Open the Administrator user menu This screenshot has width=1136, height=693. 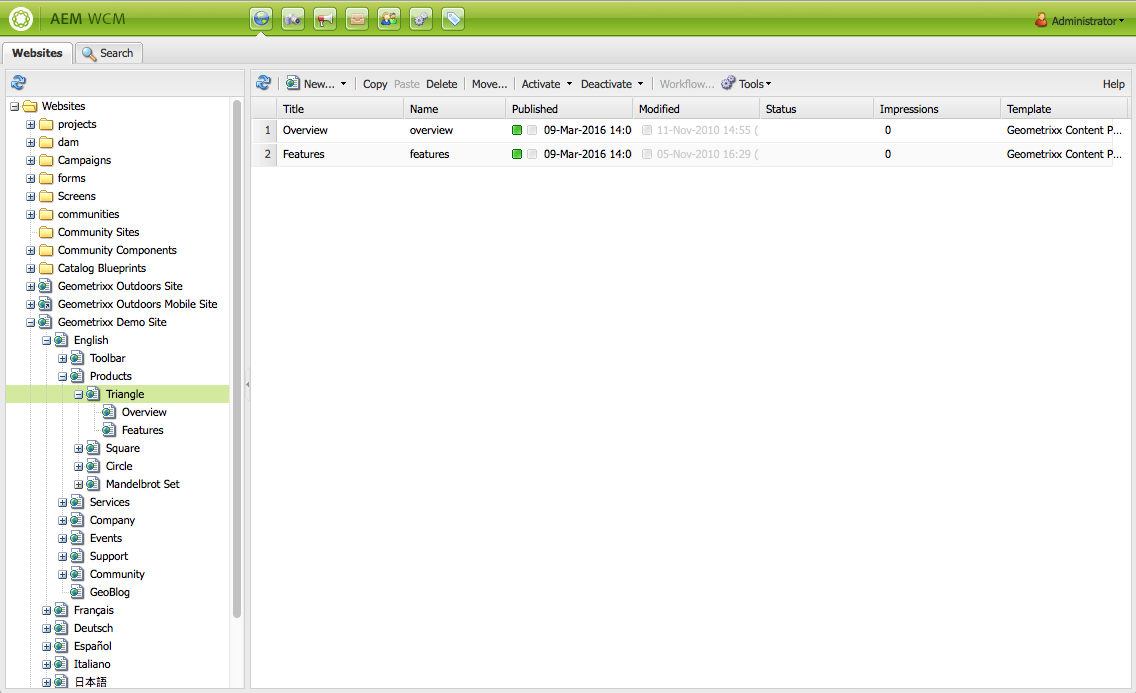[1079, 20]
